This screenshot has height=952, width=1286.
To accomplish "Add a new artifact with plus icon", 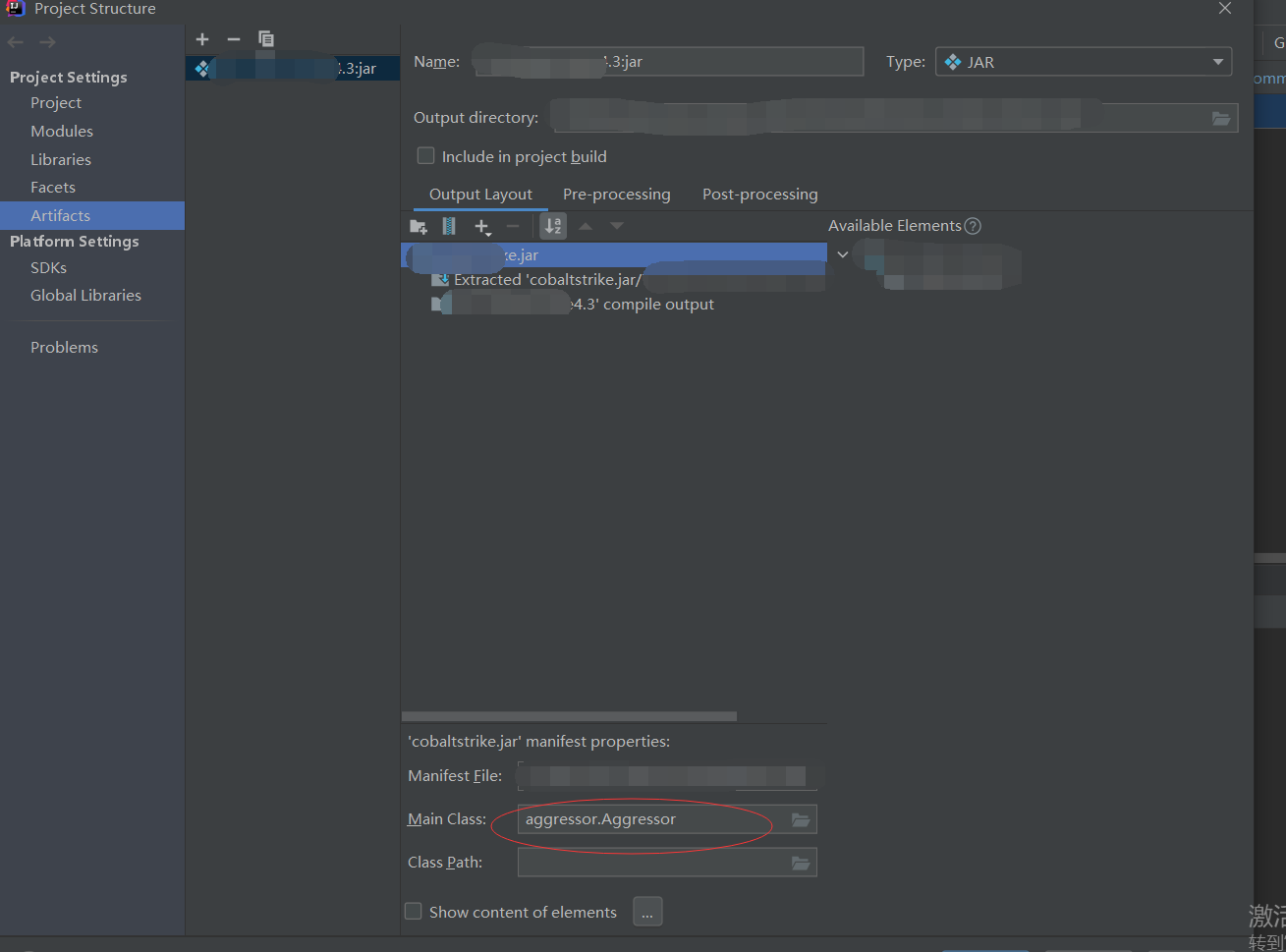I will coord(202,39).
